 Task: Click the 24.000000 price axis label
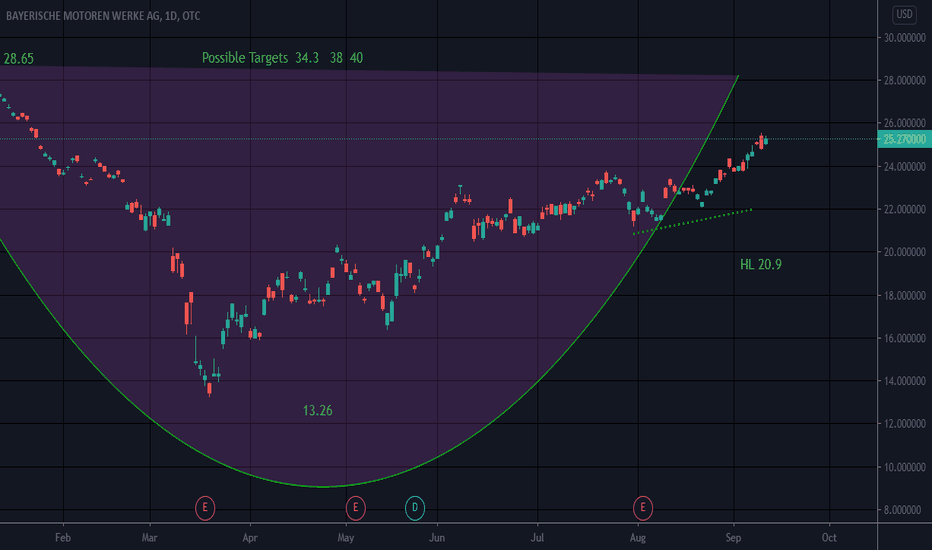coord(905,166)
